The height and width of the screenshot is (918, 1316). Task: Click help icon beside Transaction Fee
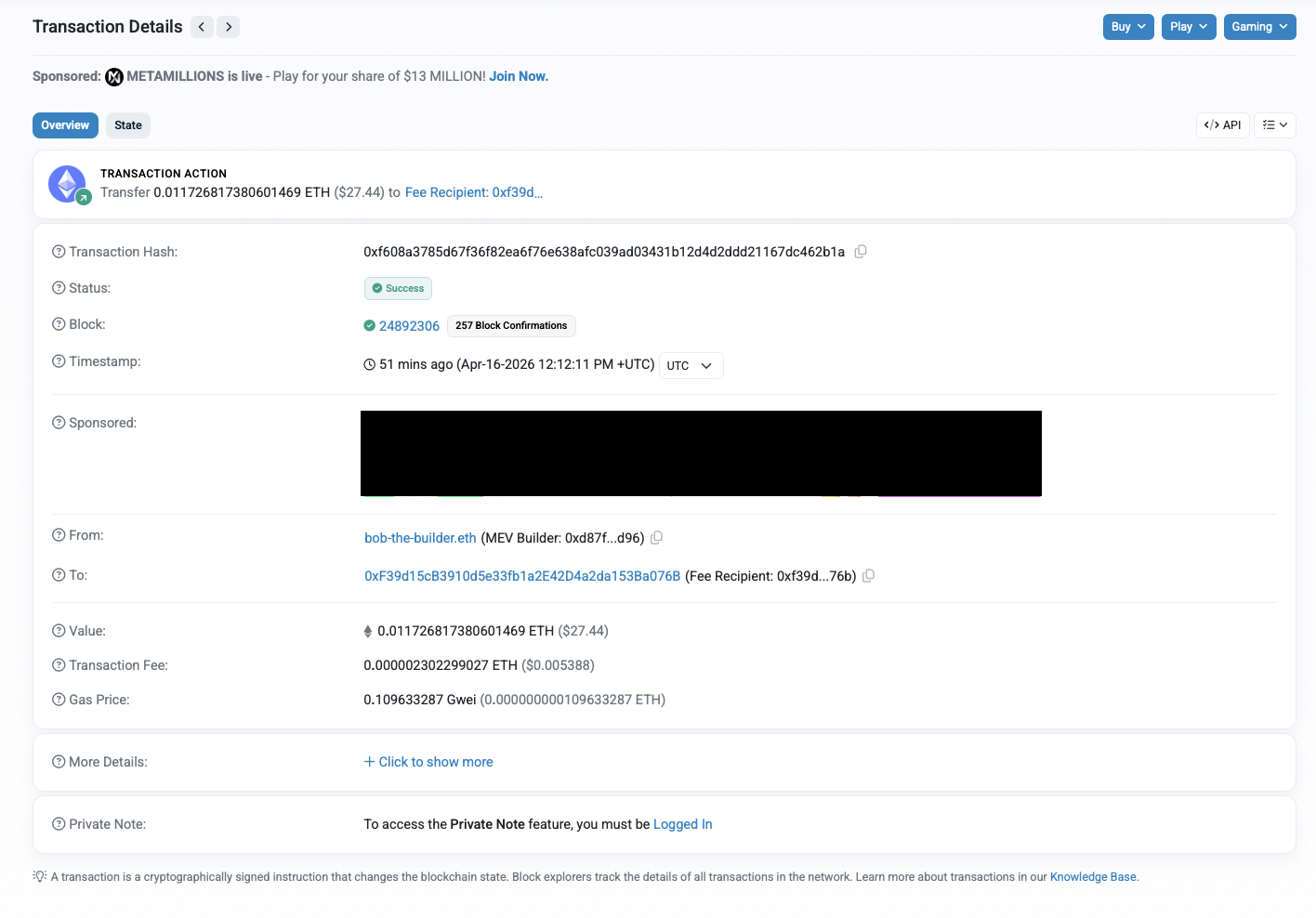[x=59, y=665]
